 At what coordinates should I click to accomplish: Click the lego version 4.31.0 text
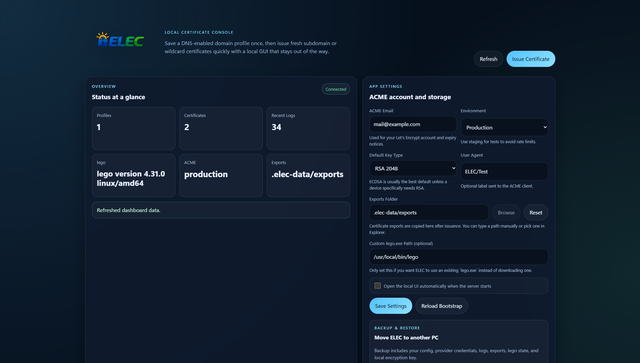click(x=131, y=178)
